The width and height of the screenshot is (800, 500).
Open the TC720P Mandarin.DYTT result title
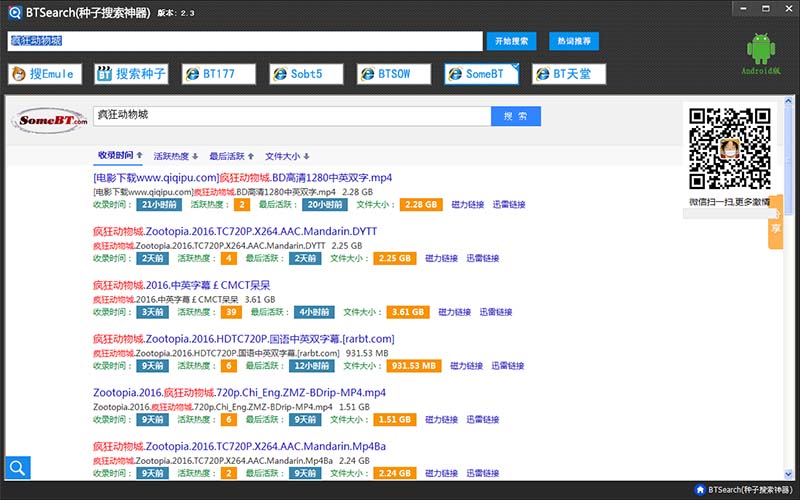(x=235, y=231)
